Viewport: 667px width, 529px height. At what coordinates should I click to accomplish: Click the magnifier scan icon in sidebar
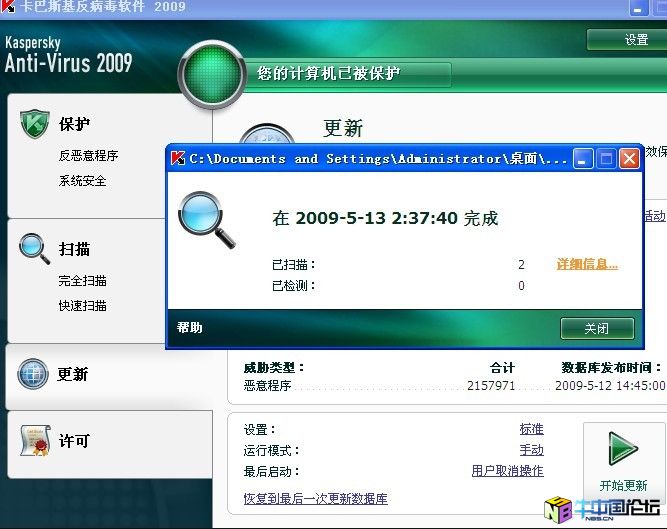(x=34, y=248)
